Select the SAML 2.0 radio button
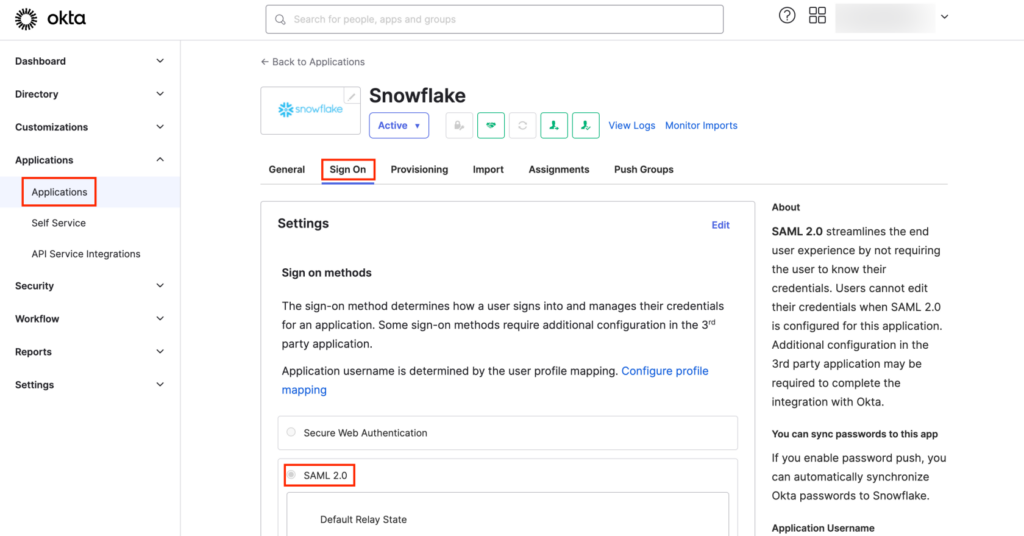This screenshot has height=536, width=1024. pyautogui.click(x=292, y=475)
